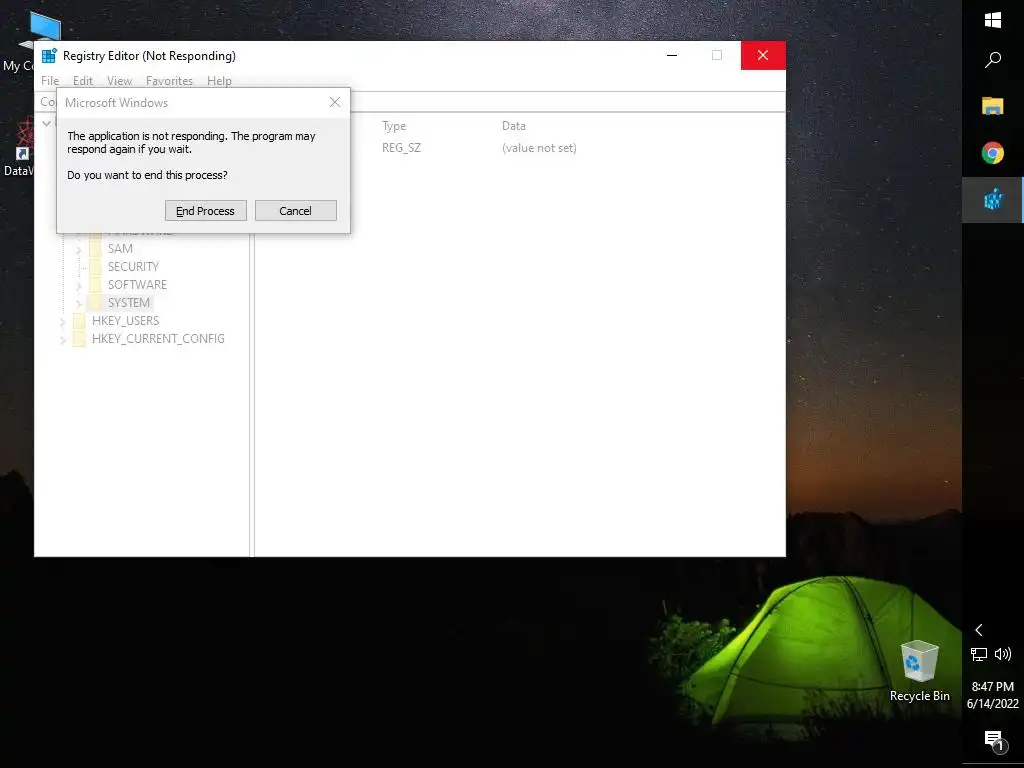
Task: Select the SYSTEM registry key
Action: pyautogui.click(x=129, y=303)
